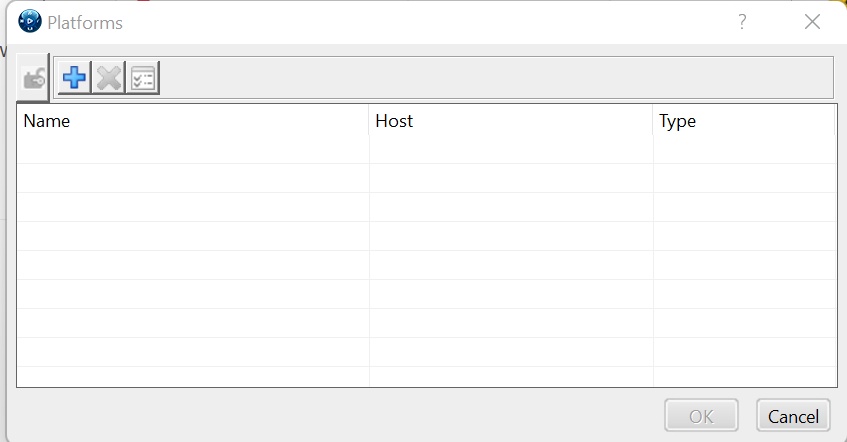Click the unlock padlock icon
This screenshot has width=847, height=442.
[34, 79]
